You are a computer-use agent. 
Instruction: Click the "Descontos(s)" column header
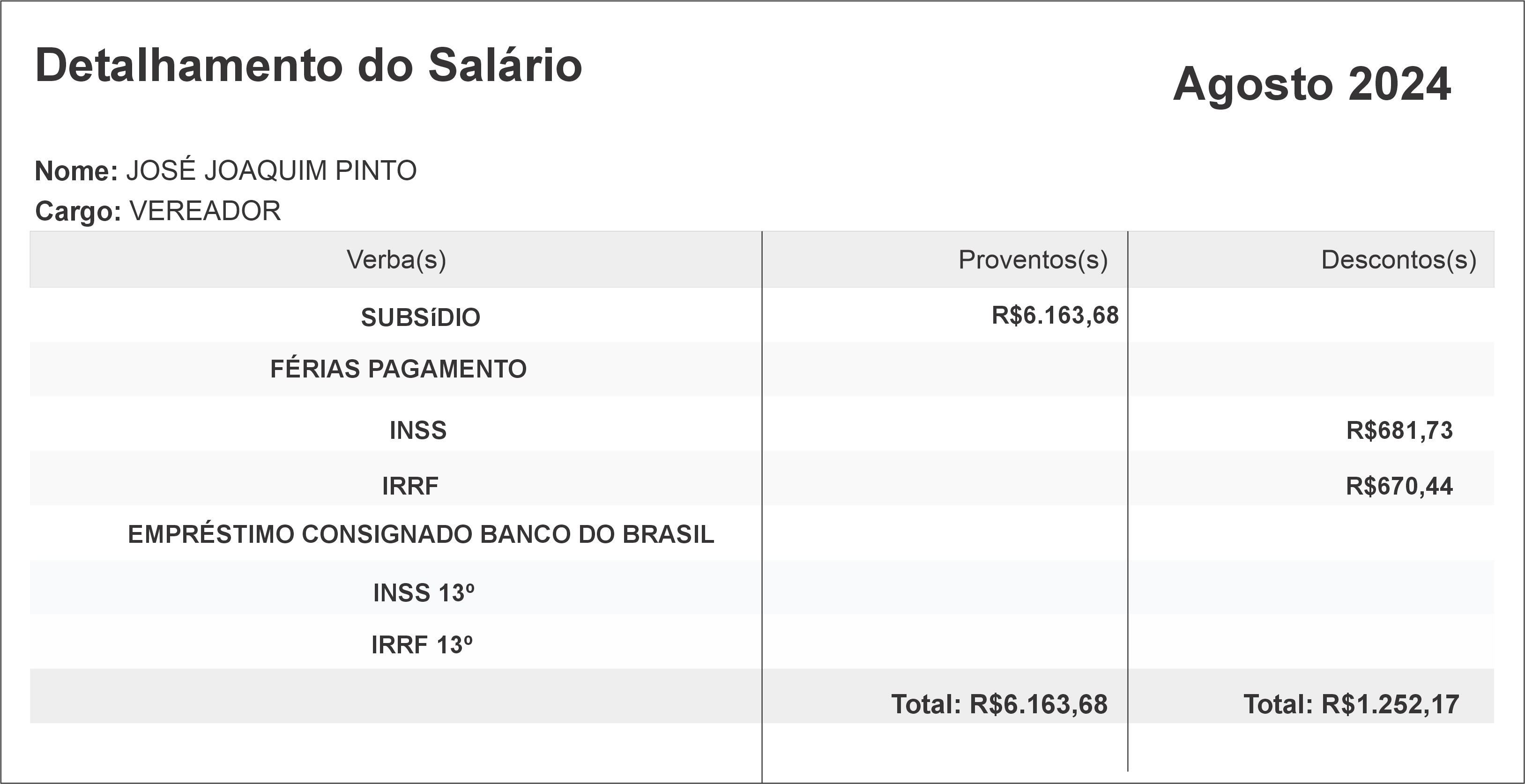(x=1399, y=260)
